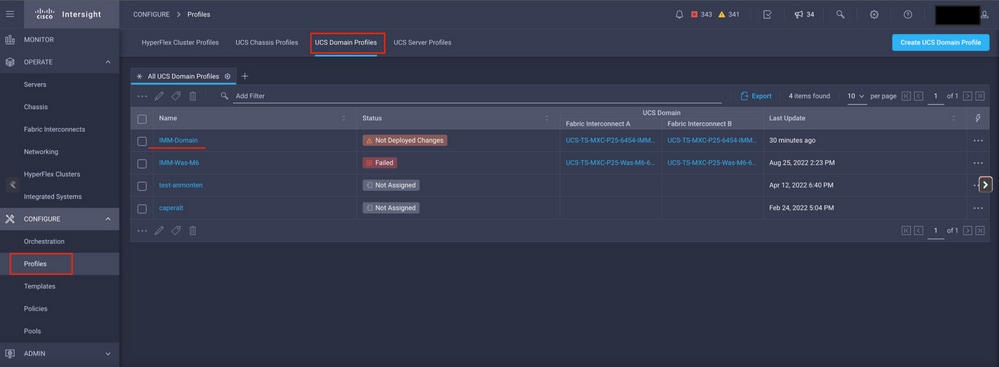Check the test-anmonten row checkbox
This screenshot has width=999, height=367.
point(142,185)
